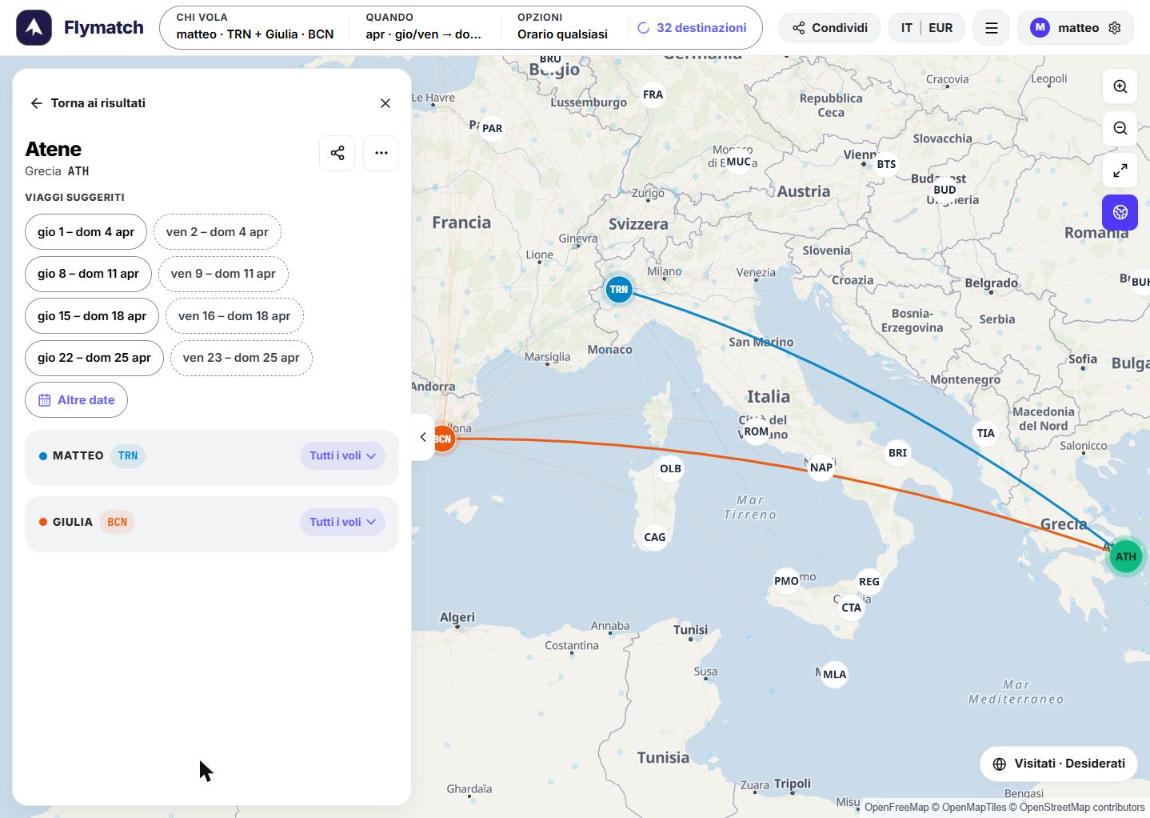Collapse the side panel with chevron
This screenshot has width=1150, height=818.
(423, 437)
